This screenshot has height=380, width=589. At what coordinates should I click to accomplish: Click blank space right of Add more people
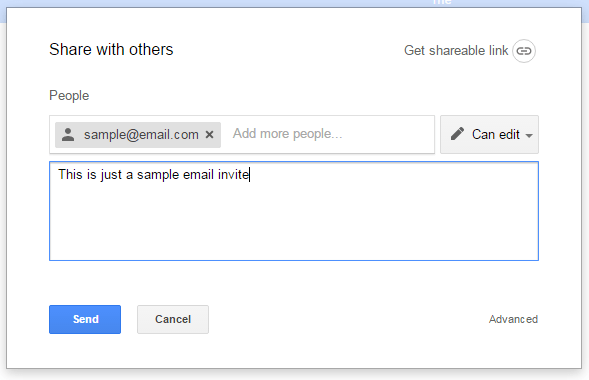pos(387,134)
